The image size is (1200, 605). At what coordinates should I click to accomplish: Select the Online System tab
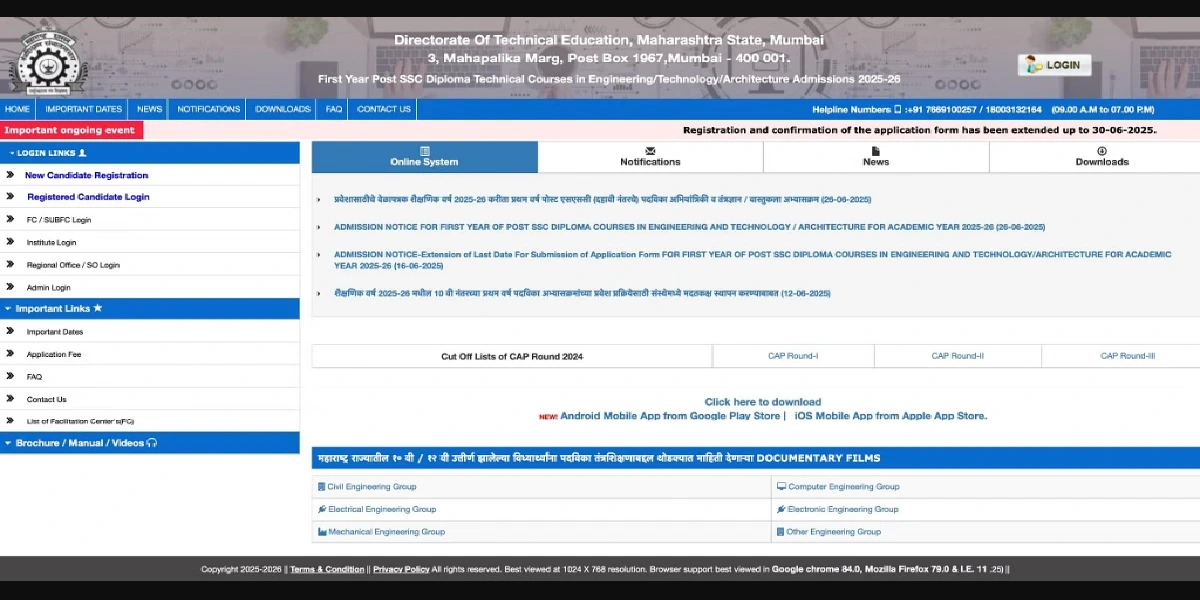(x=425, y=157)
